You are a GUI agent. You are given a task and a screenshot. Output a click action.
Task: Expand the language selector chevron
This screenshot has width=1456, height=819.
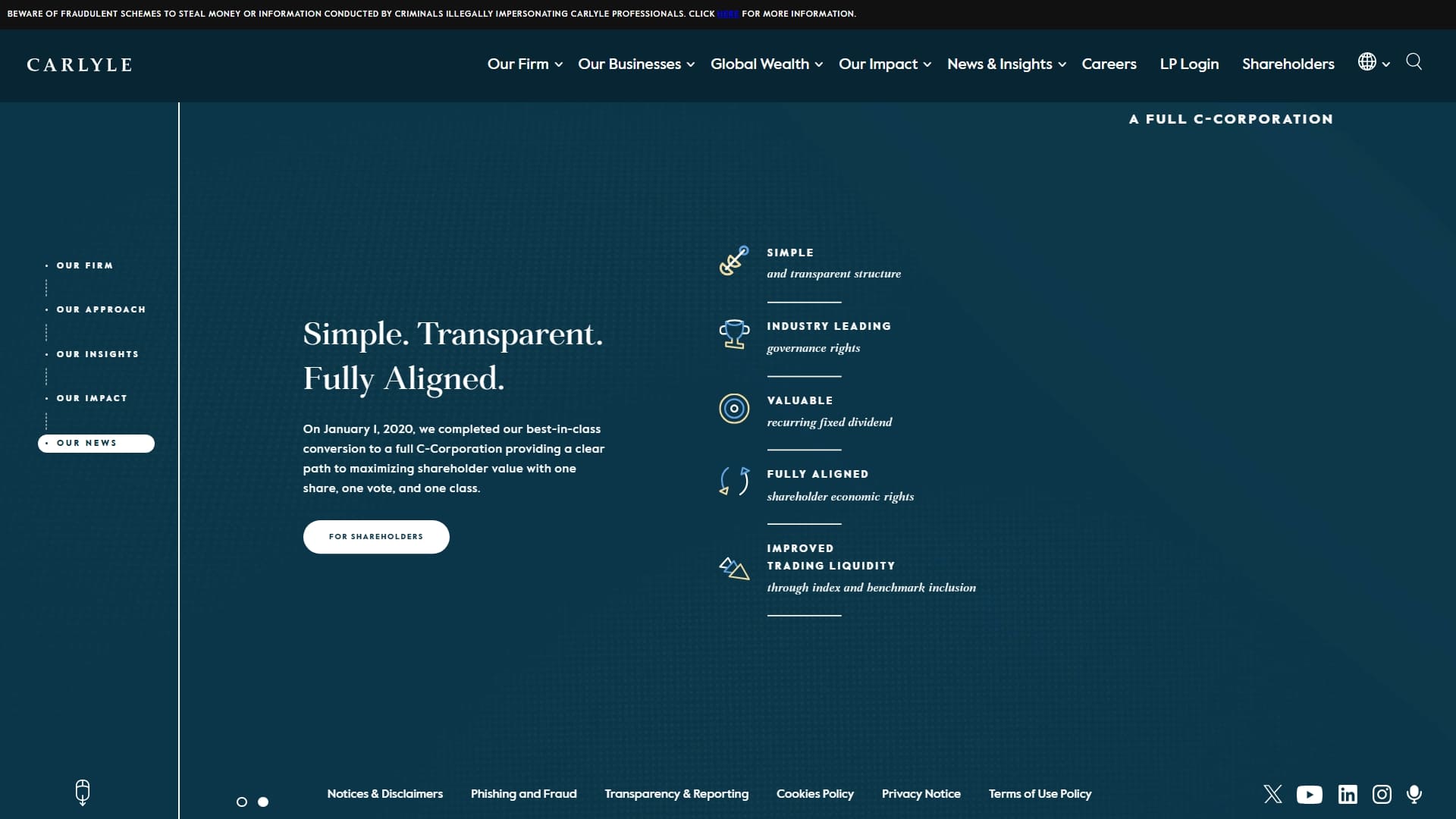coord(1386,65)
